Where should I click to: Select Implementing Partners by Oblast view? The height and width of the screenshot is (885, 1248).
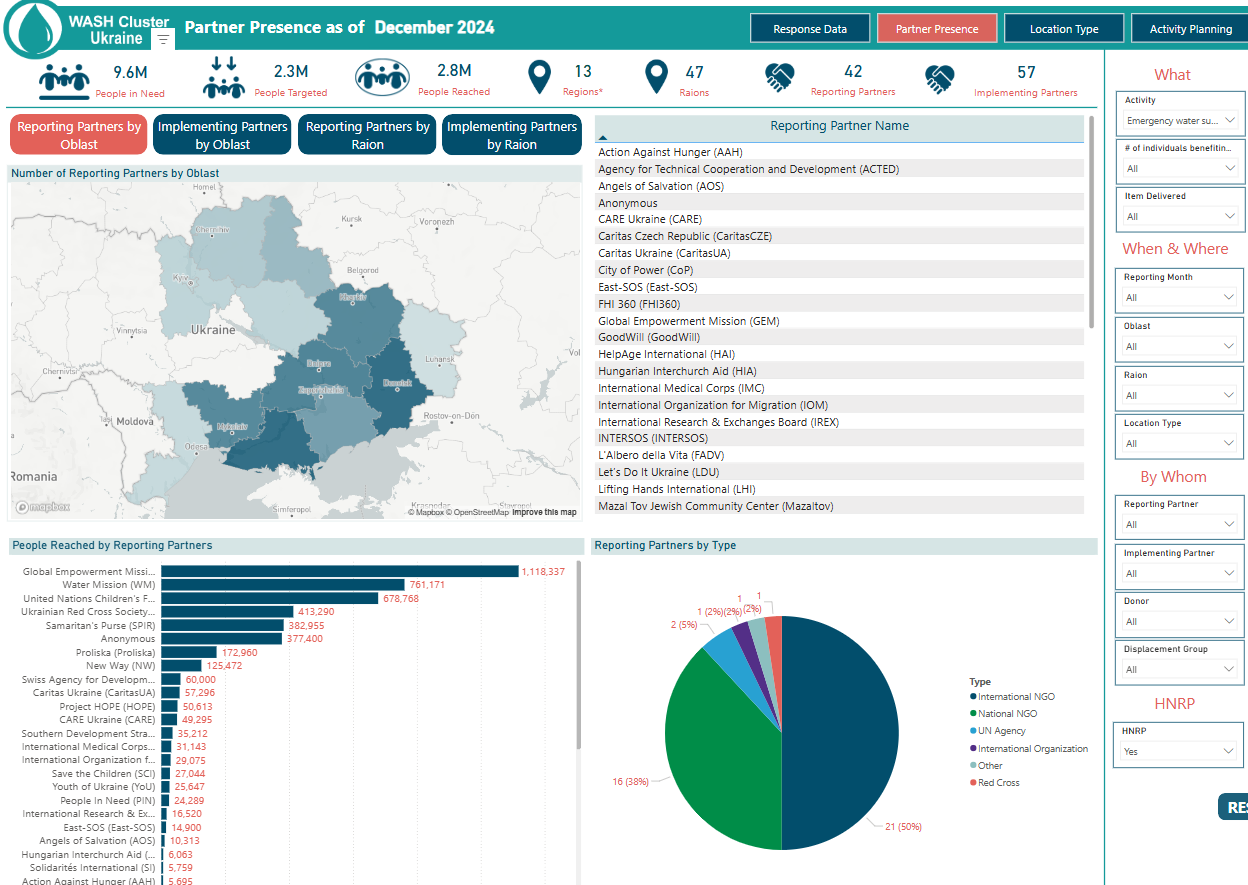[x=223, y=135]
